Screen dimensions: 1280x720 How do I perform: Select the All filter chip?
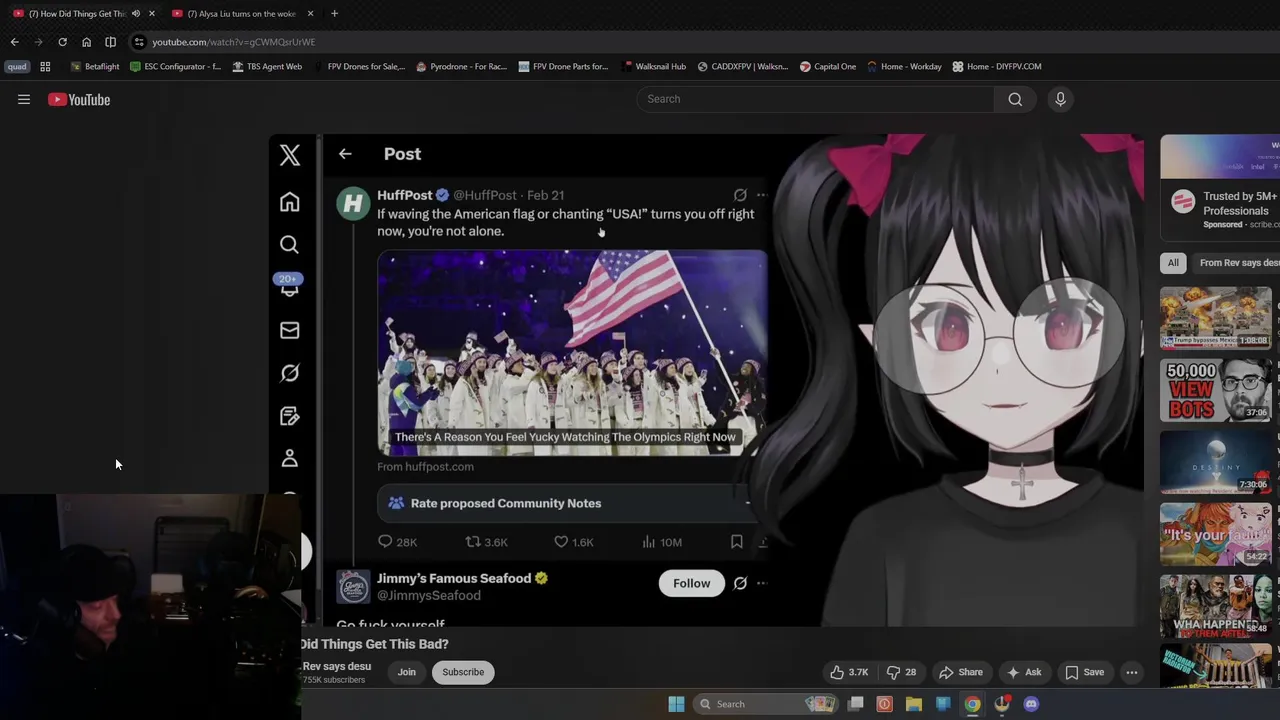(x=1173, y=263)
